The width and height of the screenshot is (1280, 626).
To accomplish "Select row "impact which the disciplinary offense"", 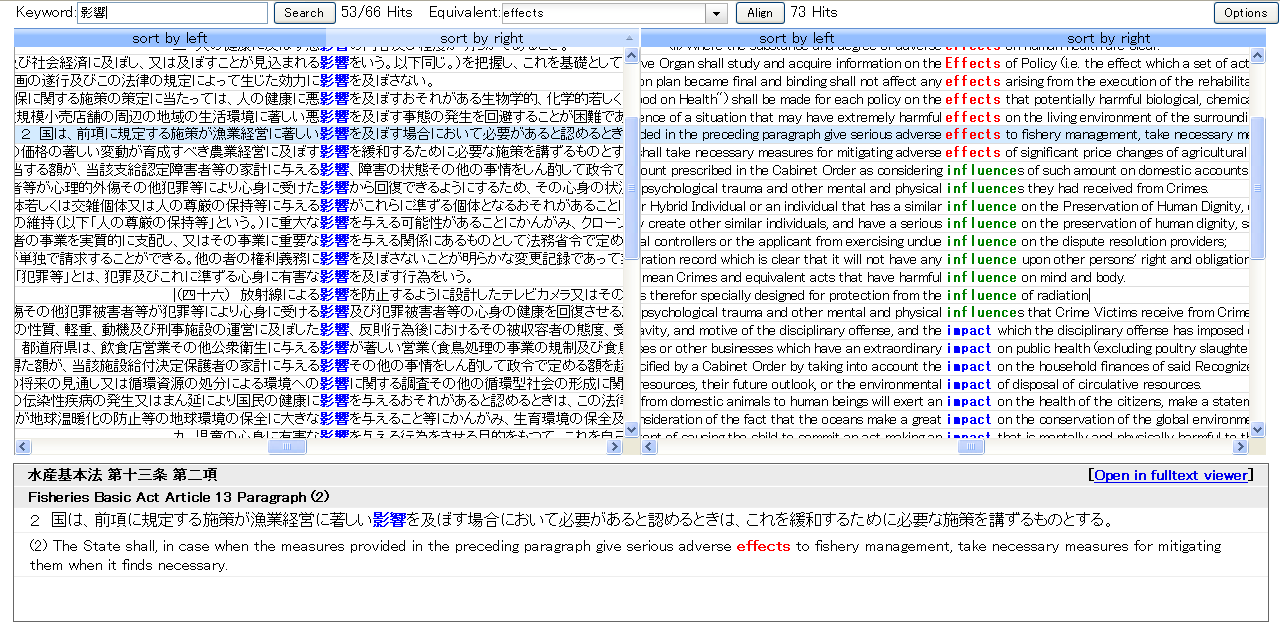I will [x=945, y=330].
